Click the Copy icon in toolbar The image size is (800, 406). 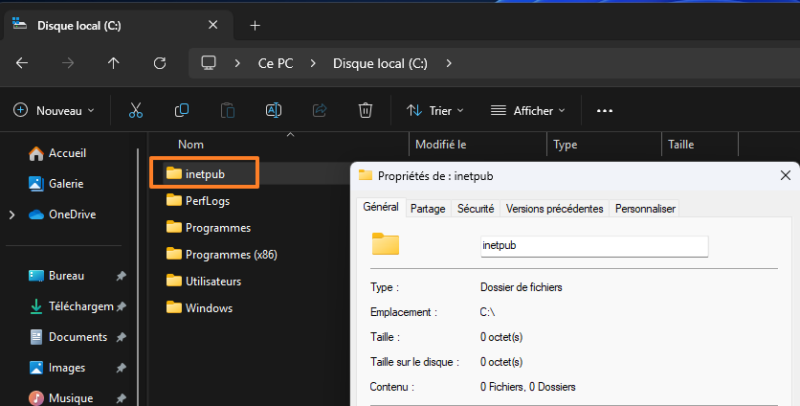pos(182,111)
